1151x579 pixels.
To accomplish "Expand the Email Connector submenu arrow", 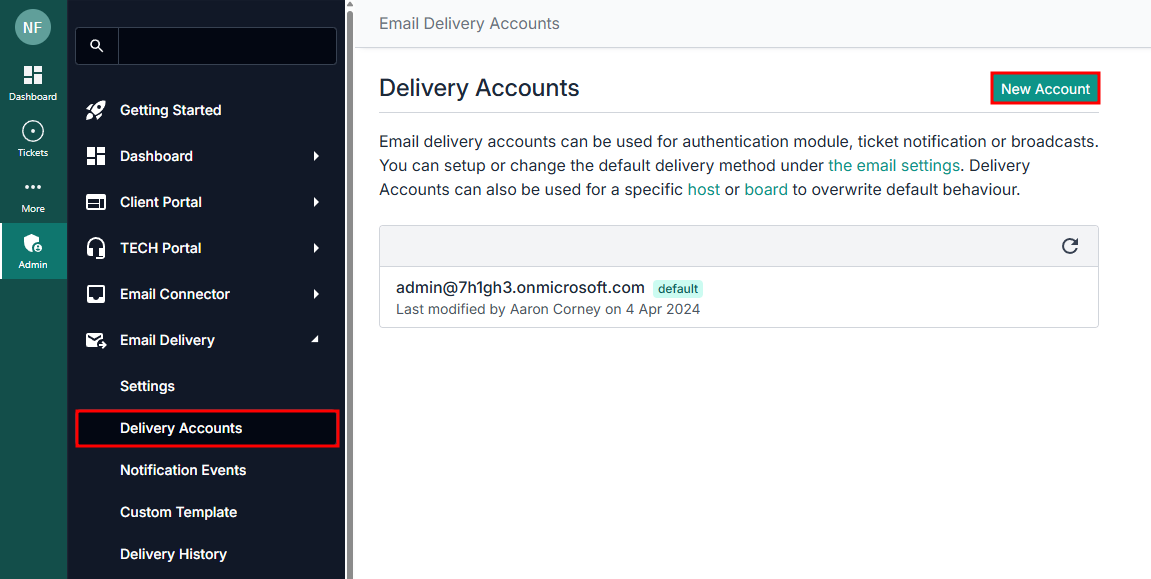I will pyautogui.click(x=316, y=294).
